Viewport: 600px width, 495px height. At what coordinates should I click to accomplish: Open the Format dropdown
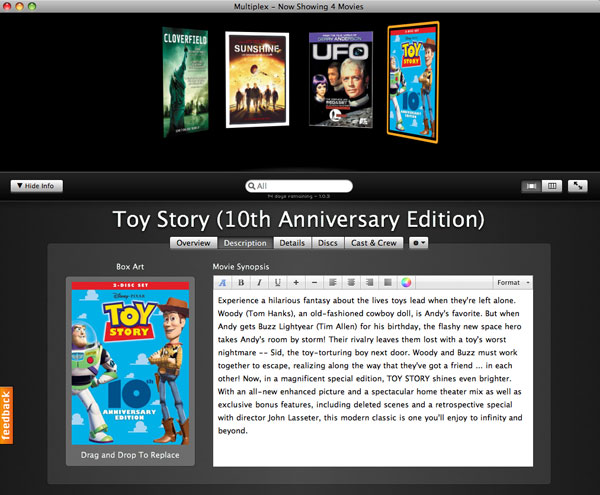click(x=513, y=283)
